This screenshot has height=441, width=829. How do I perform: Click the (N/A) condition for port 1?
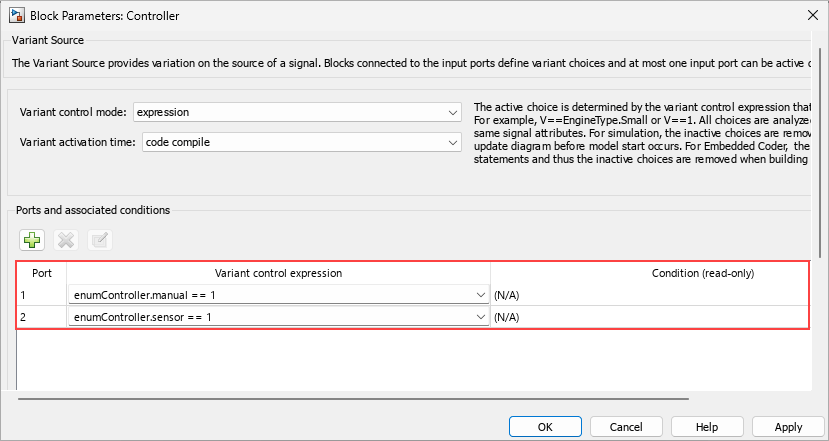coord(506,296)
